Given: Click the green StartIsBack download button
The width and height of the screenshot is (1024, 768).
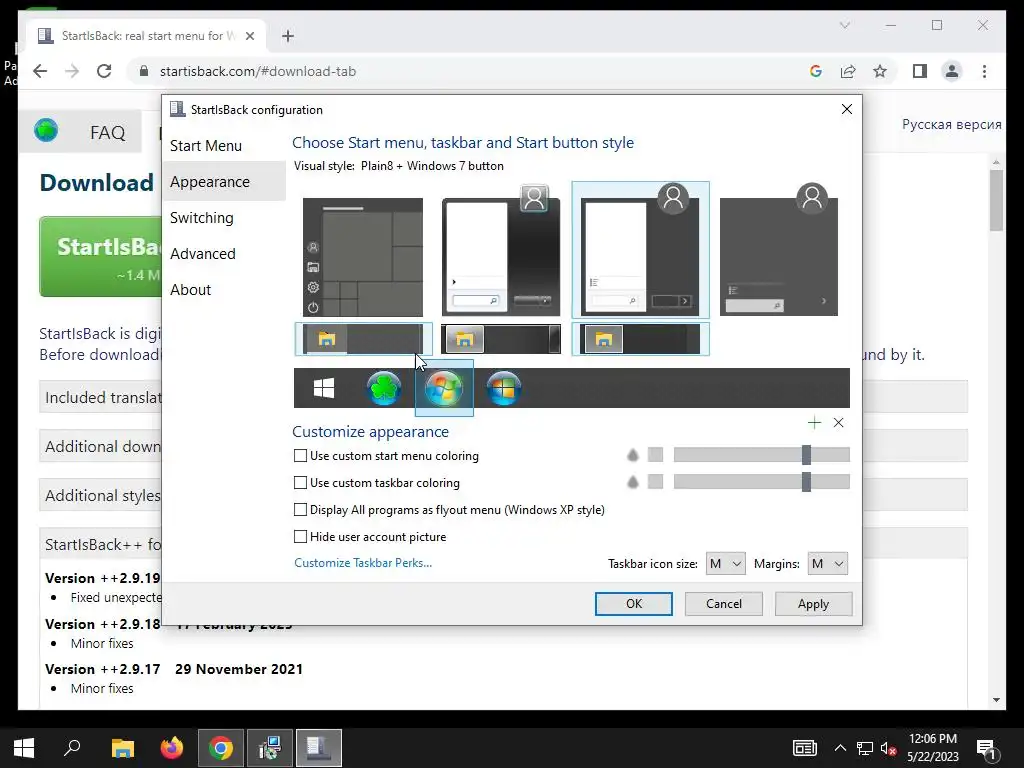Looking at the screenshot, I should click(x=101, y=257).
